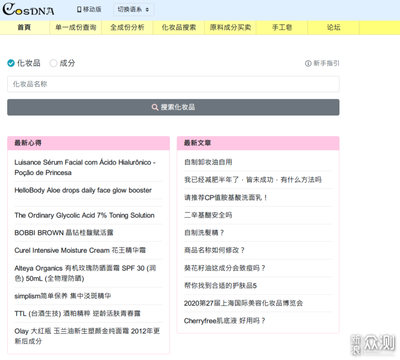The height and width of the screenshot is (360, 400).
Task: Focus the 化妆品名称 search field
Action: tap(173, 84)
